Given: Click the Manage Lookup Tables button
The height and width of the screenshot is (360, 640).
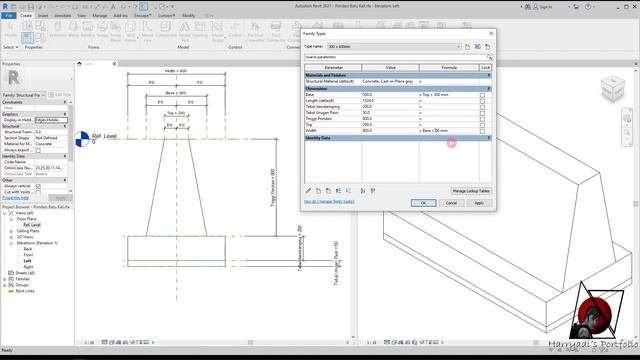Looking at the screenshot, I should click(x=471, y=191).
